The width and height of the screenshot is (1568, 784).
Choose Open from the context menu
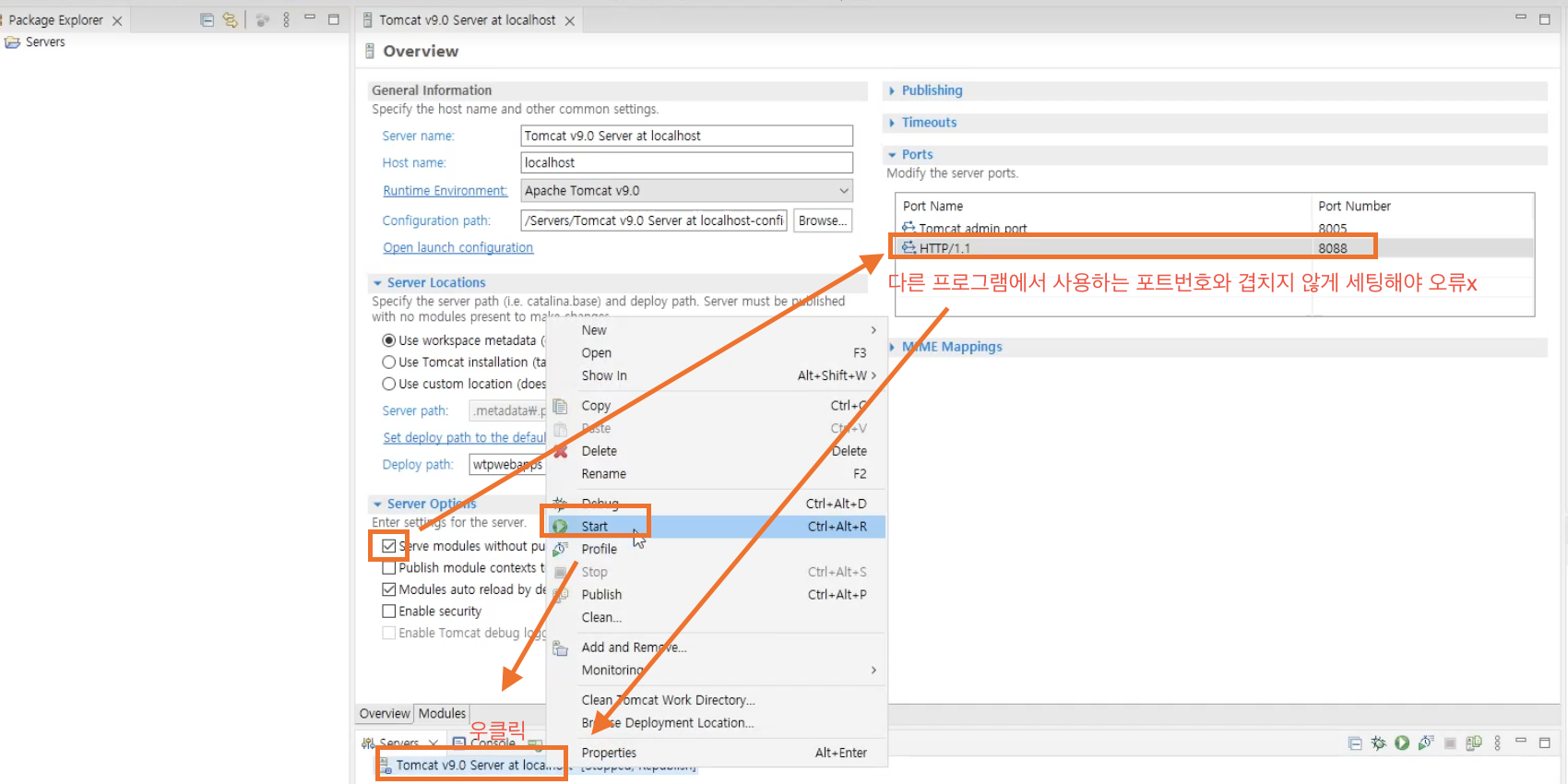coord(717,353)
